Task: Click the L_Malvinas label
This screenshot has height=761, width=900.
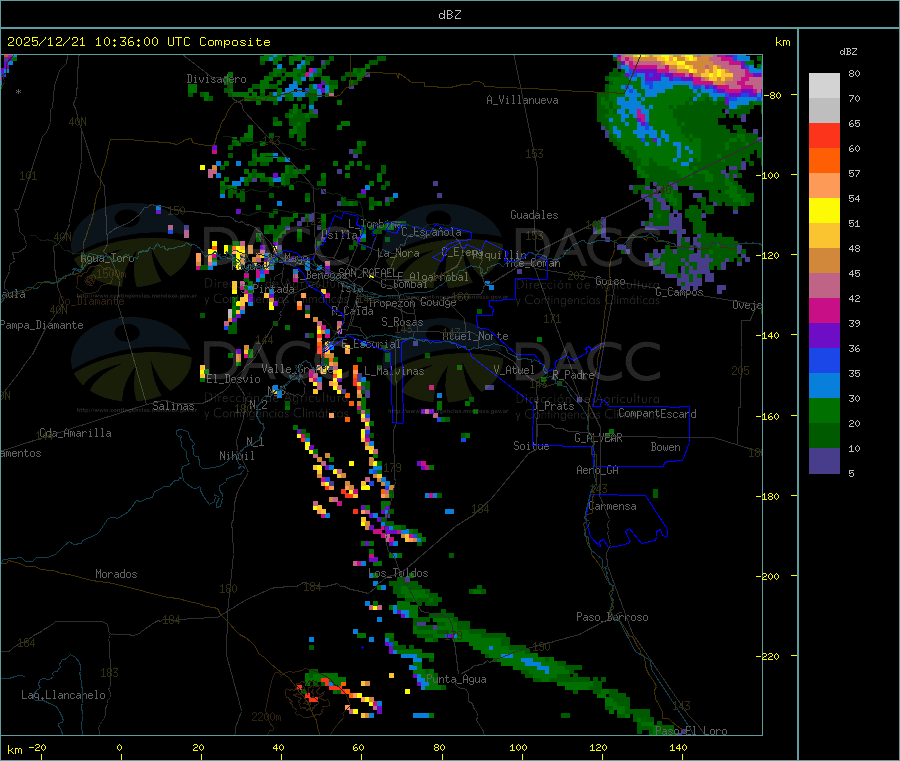Action: click(x=394, y=371)
